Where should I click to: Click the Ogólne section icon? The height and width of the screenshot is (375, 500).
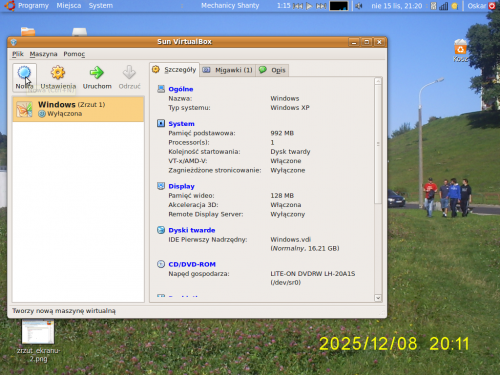(161, 89)
